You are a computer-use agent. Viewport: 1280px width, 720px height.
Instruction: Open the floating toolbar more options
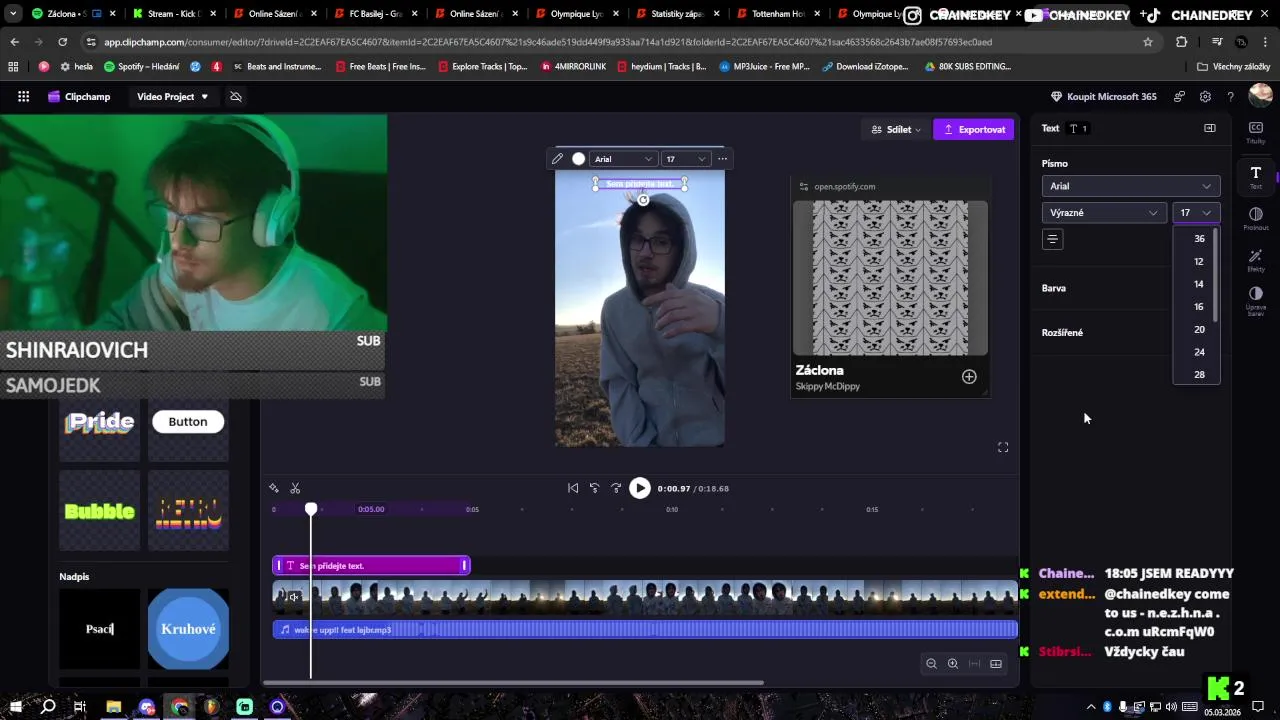click(x=722, y=159)
